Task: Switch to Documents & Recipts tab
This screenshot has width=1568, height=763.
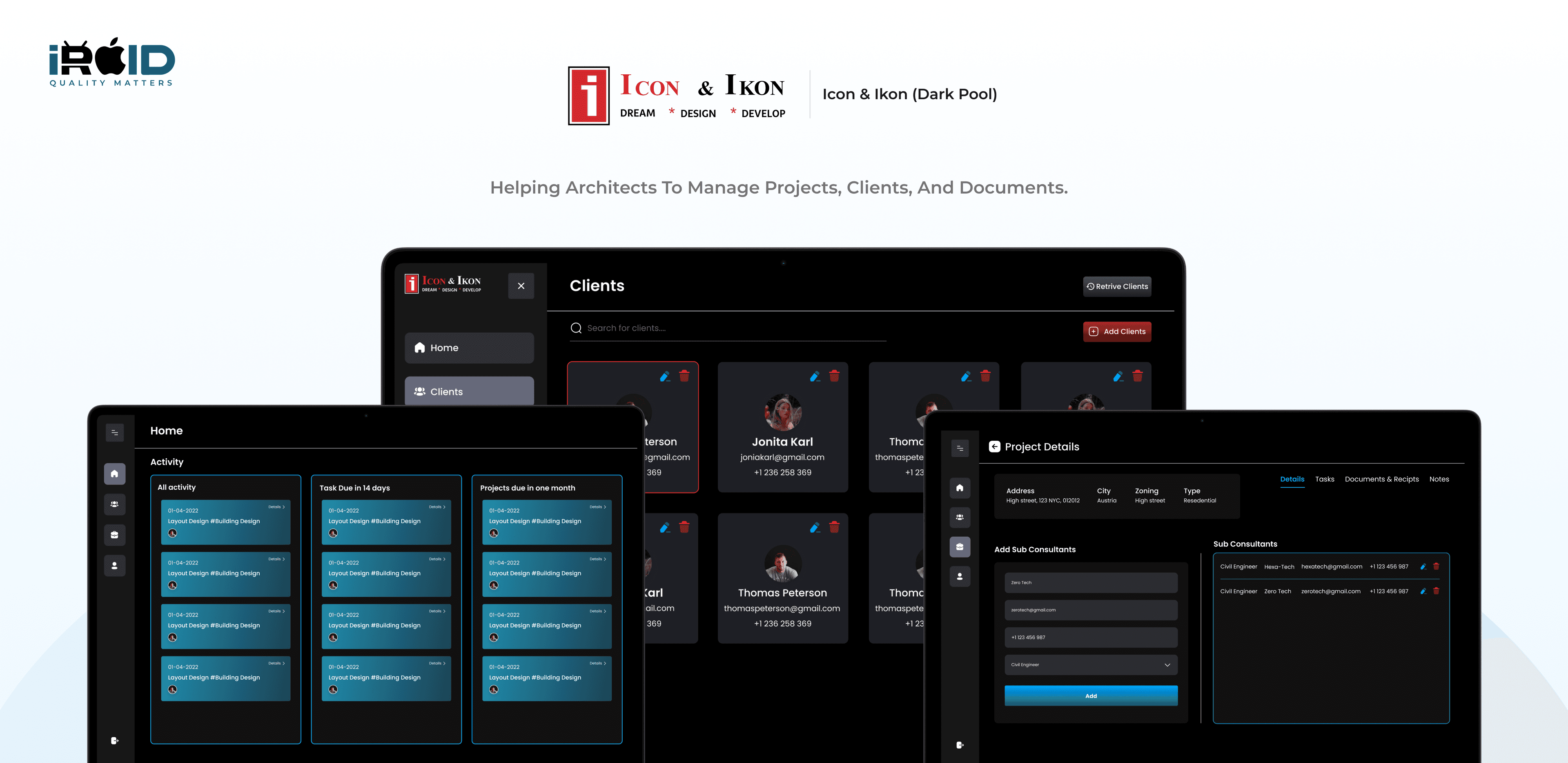Action: (x=1381, y=479)
